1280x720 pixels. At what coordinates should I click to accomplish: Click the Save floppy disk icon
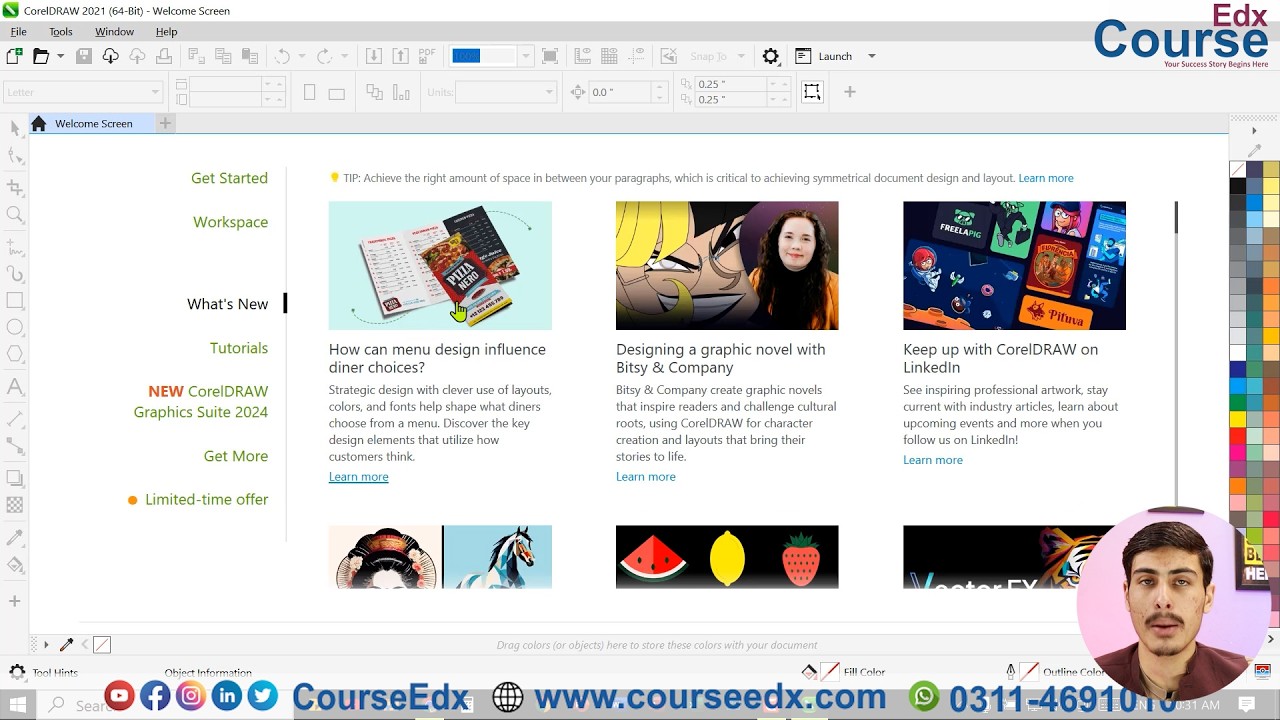pyautogui.click(x=84, y=56)
